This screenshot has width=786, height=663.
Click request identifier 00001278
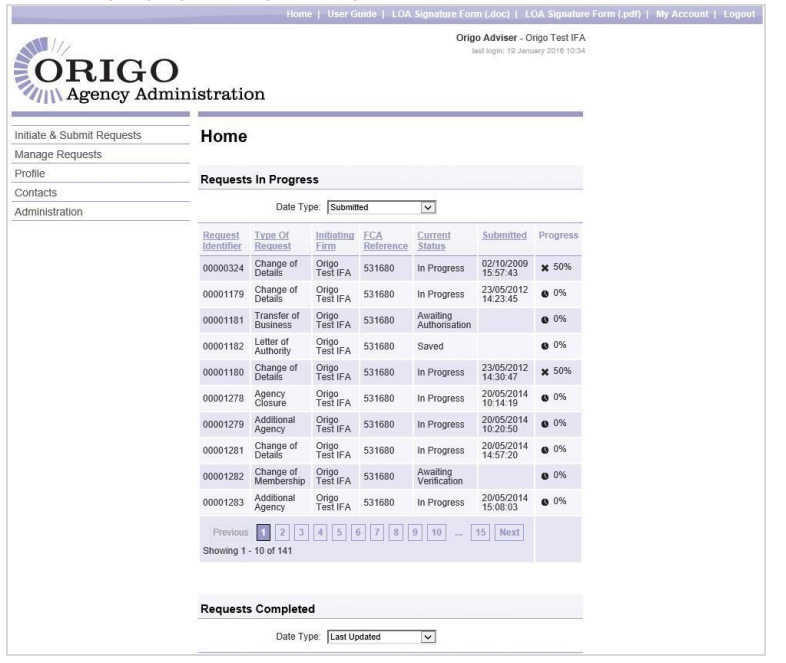pos(223,398)
